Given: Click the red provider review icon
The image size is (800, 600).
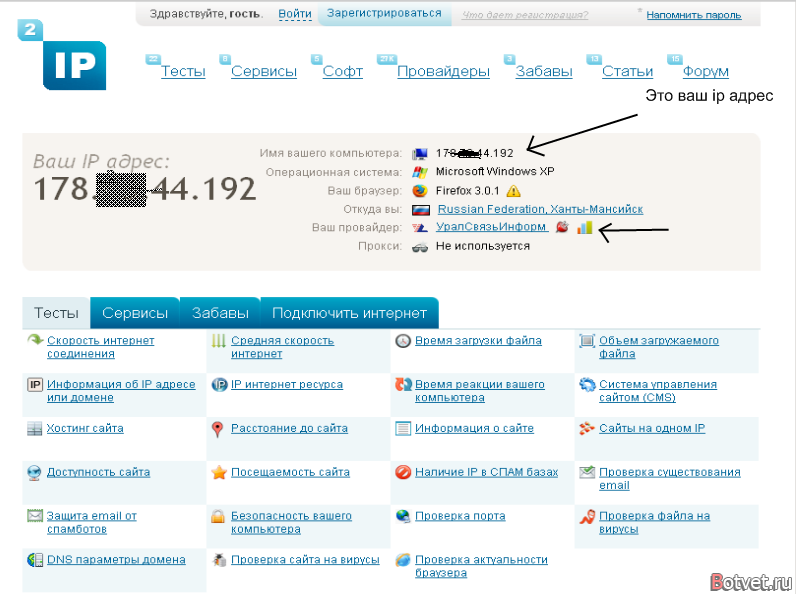Looking at the screenshot, I should pyautogui.click(x=562, y=227).
